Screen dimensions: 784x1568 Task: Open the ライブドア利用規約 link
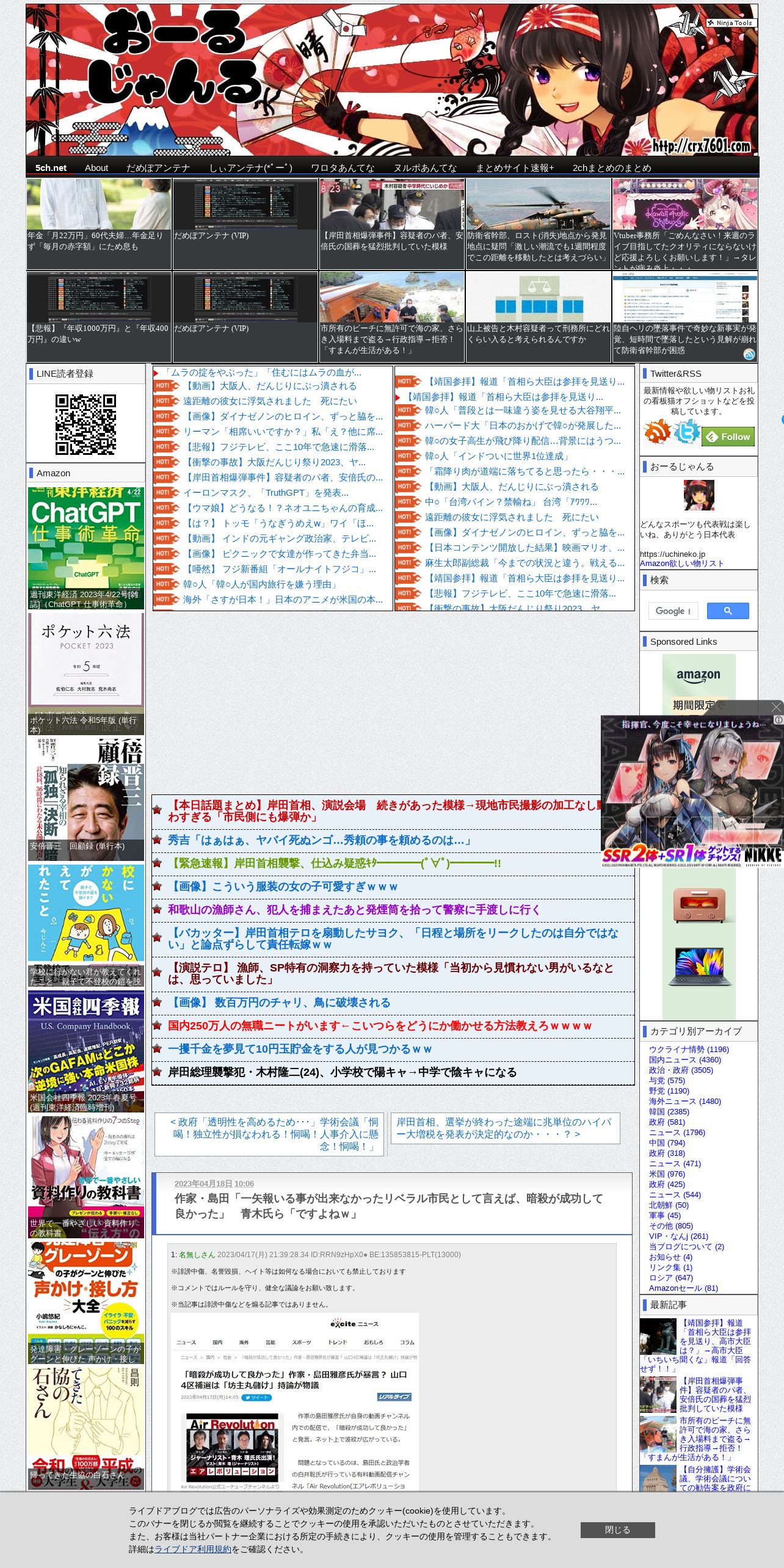193,1549
